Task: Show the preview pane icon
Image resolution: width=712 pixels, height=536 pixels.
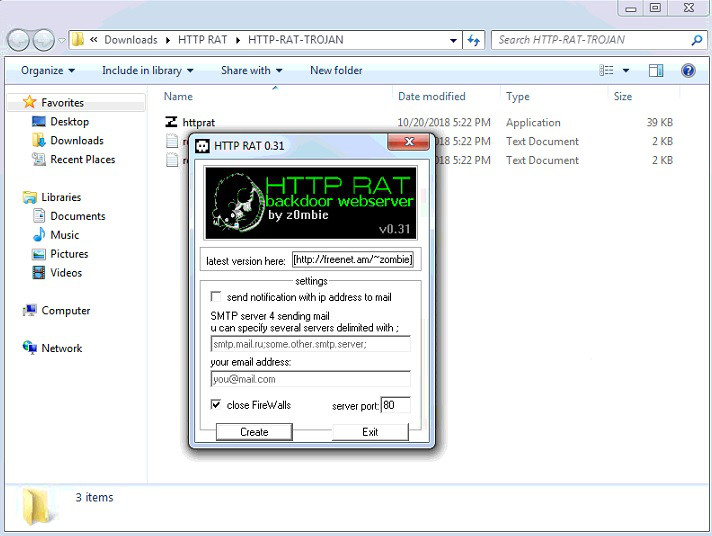Action: [656, 70]
